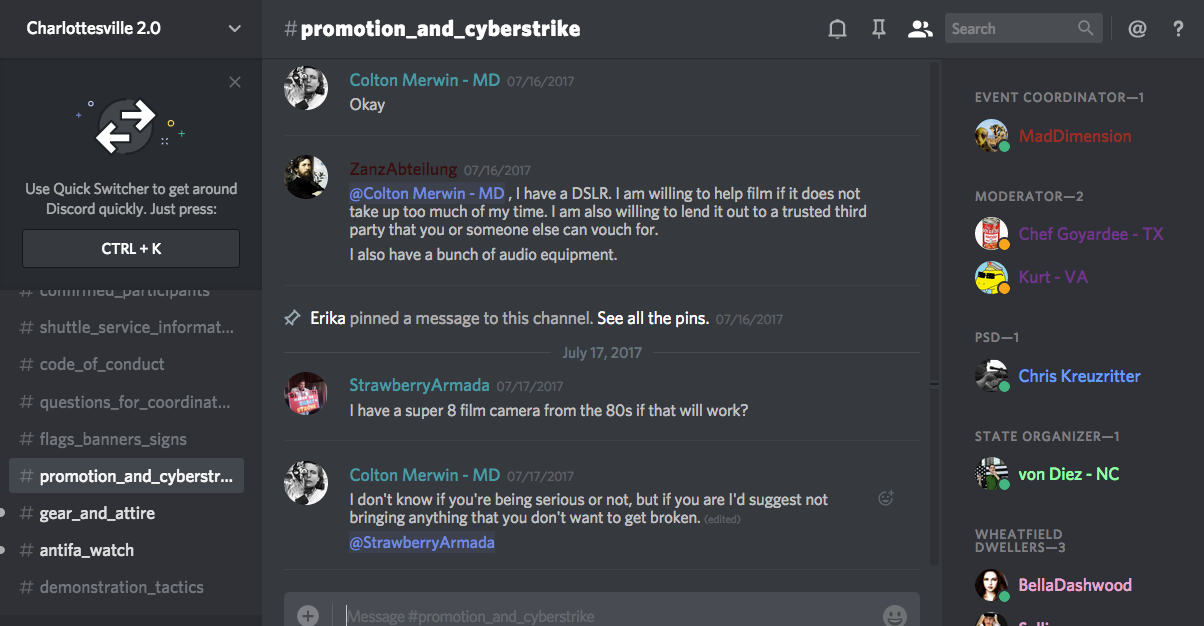1204x626 pixels.
Task: Open the help question mark icon
Action: tap(1179, 29)
